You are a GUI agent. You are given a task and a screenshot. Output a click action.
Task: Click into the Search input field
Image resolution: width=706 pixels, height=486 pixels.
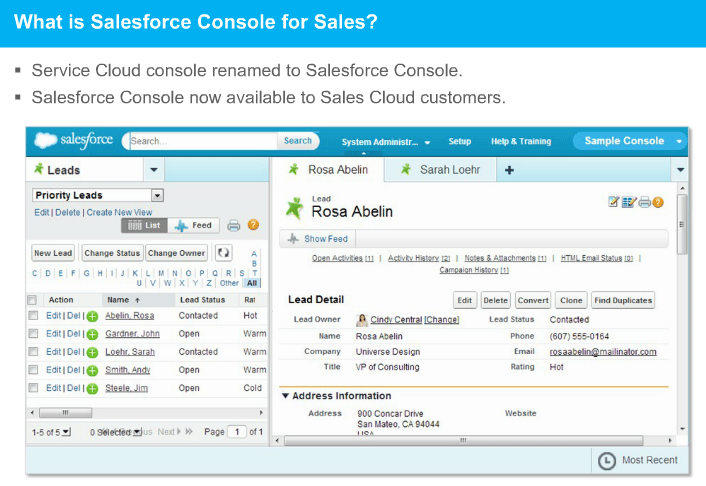pos(203,141)
